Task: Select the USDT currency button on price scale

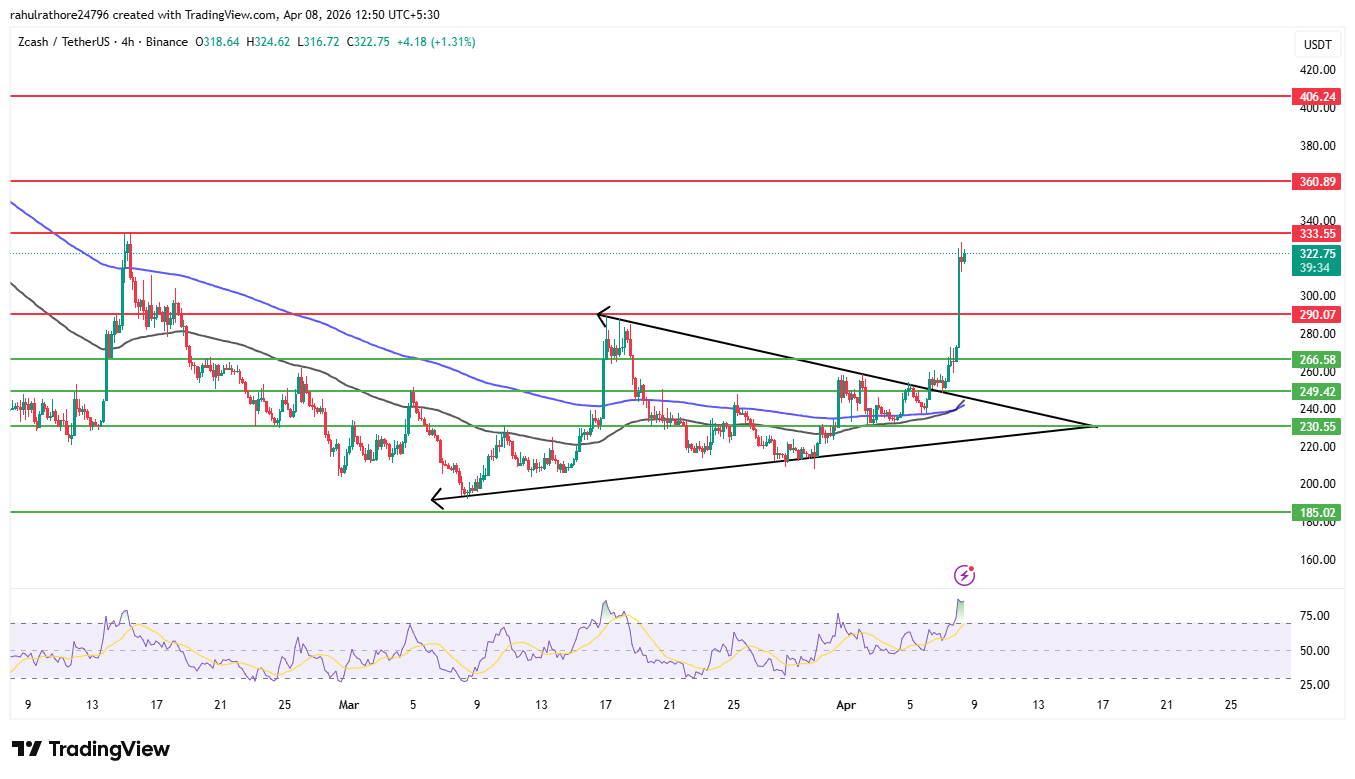Action: click(x=1316, y=44)
